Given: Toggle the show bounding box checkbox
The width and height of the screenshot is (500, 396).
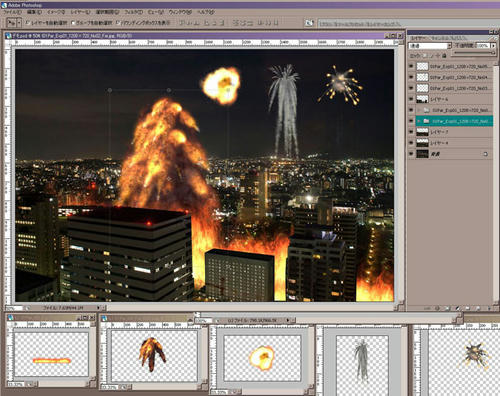Looking at the screenshot, I should click(118, 23).
